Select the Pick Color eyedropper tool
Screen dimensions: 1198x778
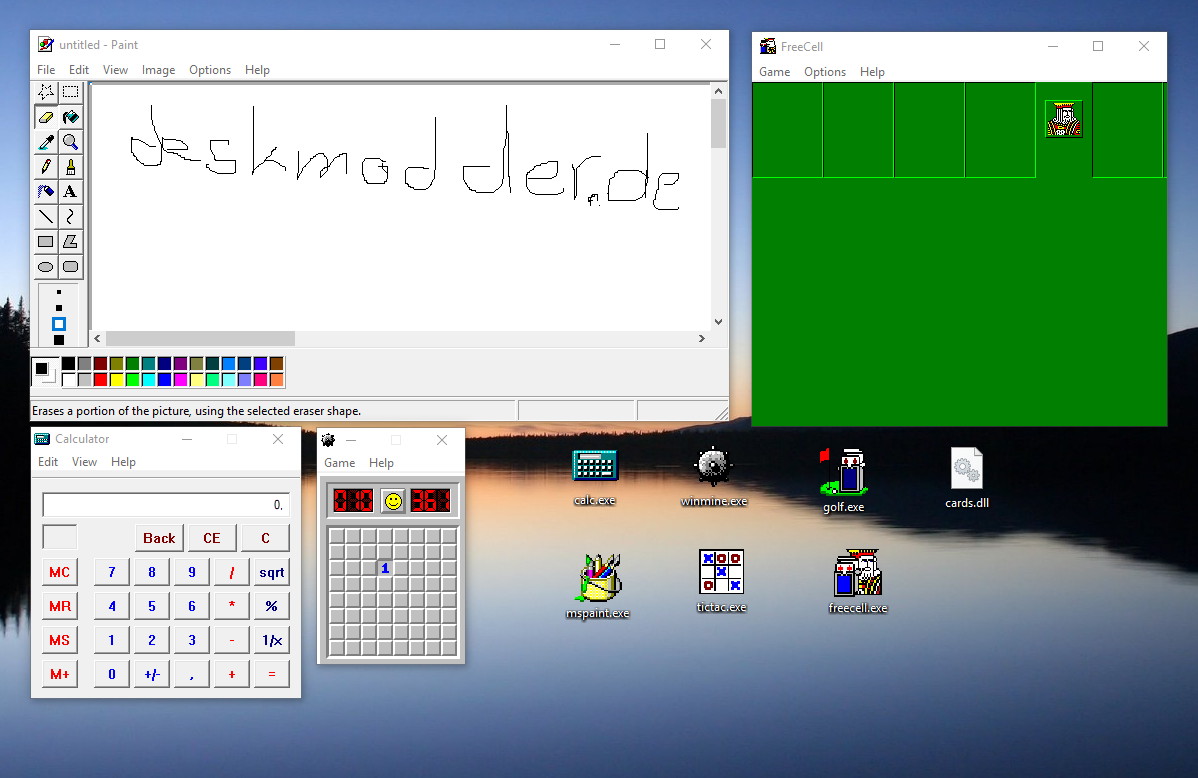pyautogui.click(x=46, y=142)
